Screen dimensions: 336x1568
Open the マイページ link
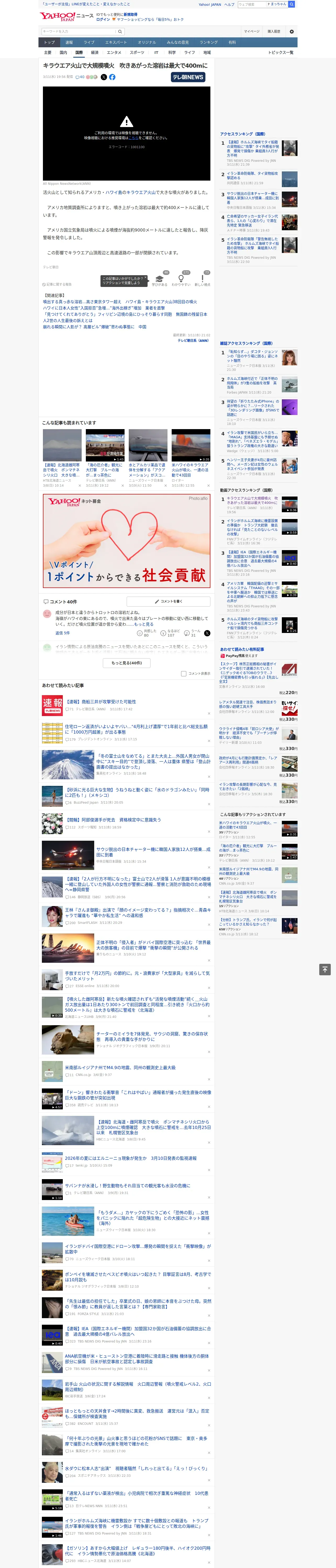pyautogui.click(x=251, y=32)
